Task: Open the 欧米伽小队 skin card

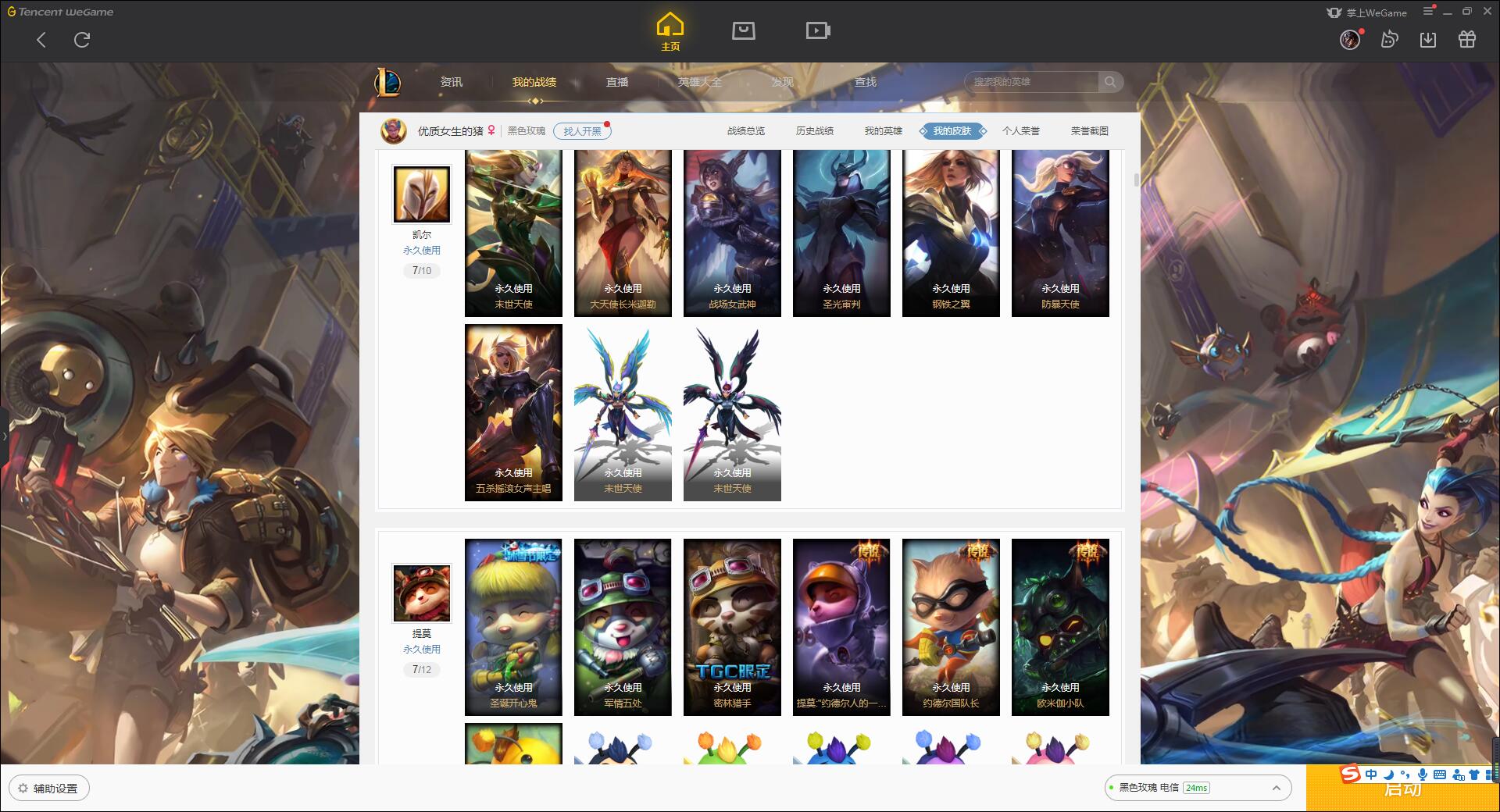Action: pyautogui.click(x=1060, y=627)
